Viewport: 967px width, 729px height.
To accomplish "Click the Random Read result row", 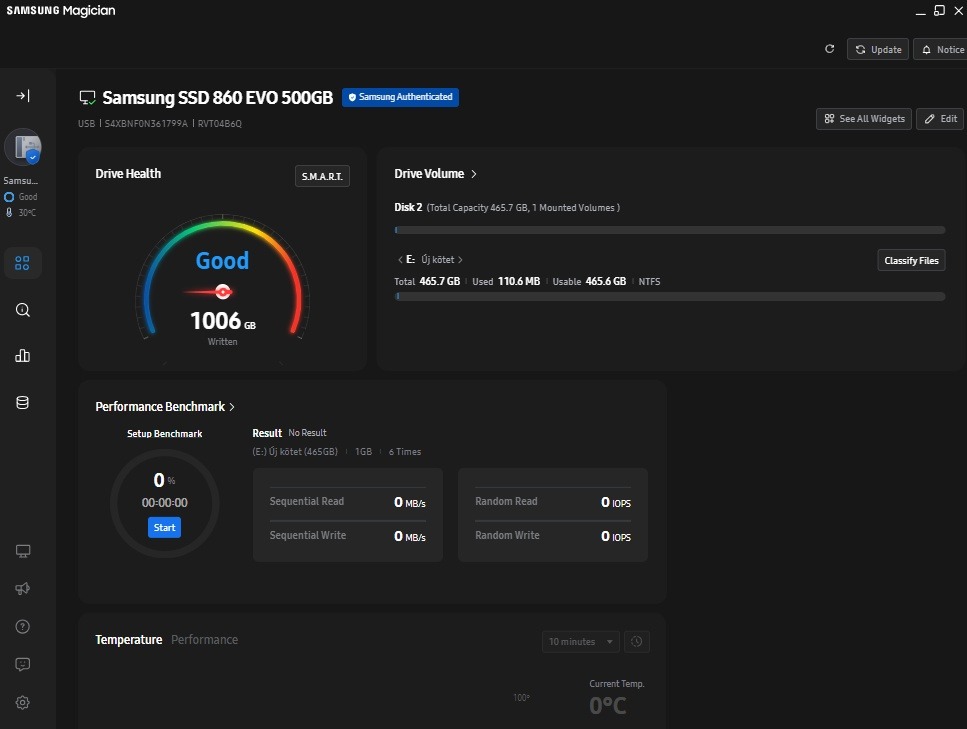I will 553,502.
